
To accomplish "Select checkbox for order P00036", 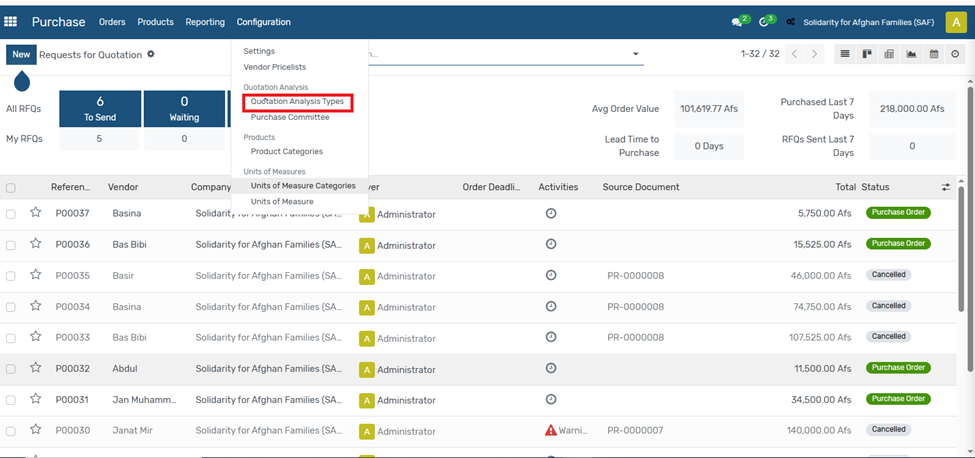I will [x=11, y=245].
